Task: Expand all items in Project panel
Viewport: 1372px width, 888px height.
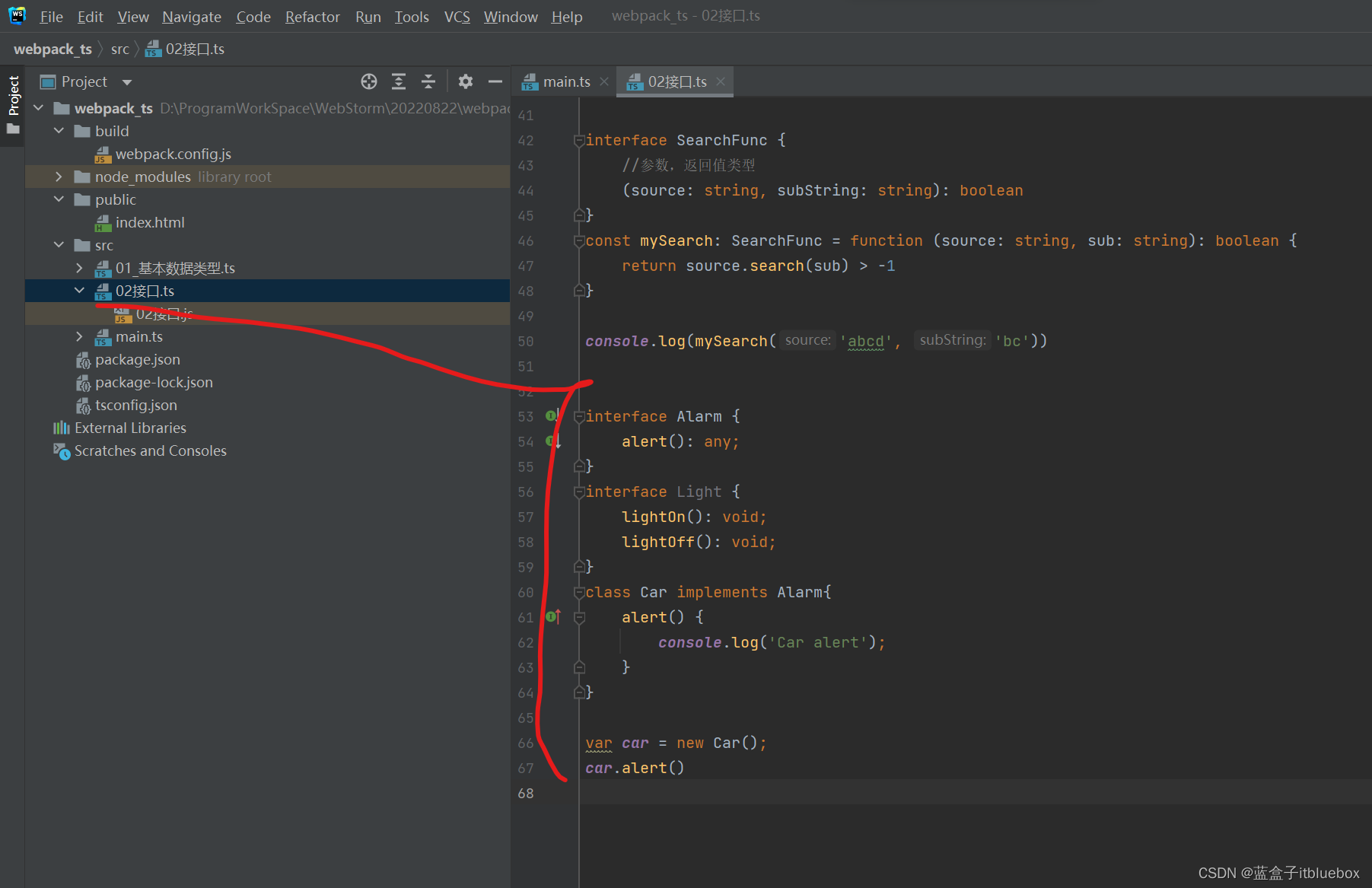Action: (399, 81)
